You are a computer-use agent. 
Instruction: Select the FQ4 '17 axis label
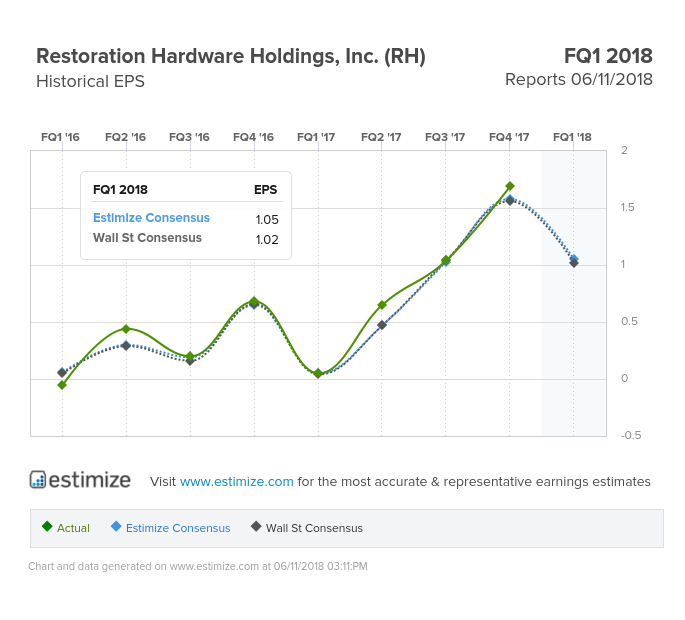pyautogui.click(x=509, y=137)
